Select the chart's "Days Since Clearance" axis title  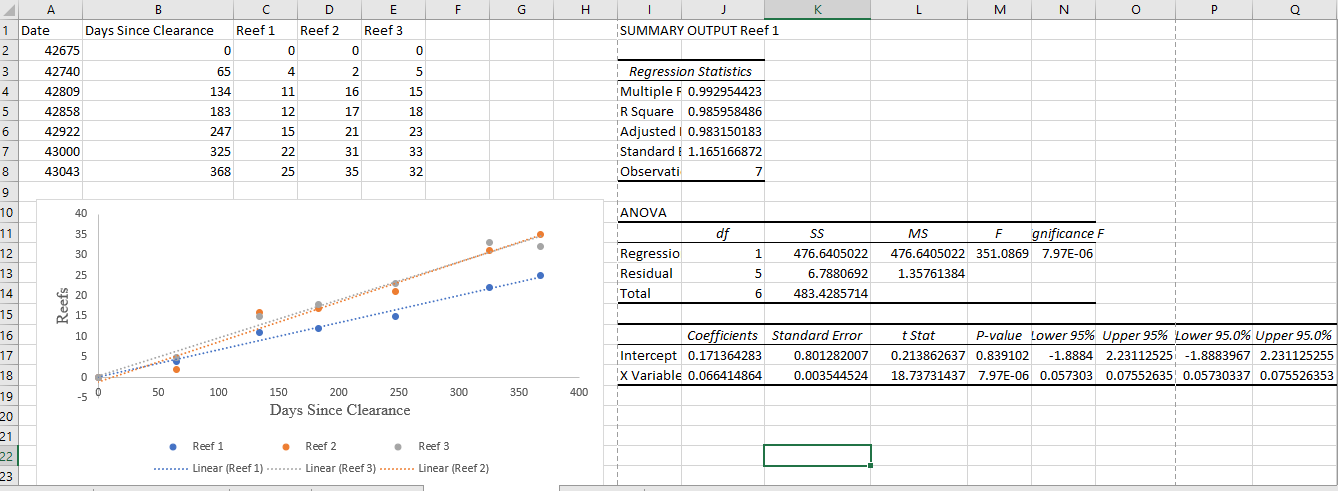(340, 410)
